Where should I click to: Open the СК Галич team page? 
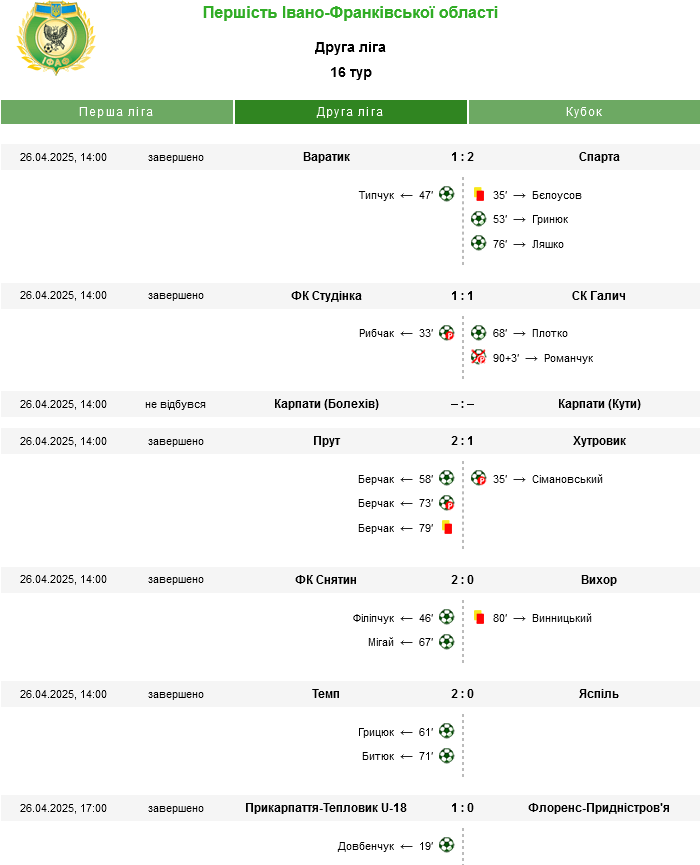(x=599, y=296)
